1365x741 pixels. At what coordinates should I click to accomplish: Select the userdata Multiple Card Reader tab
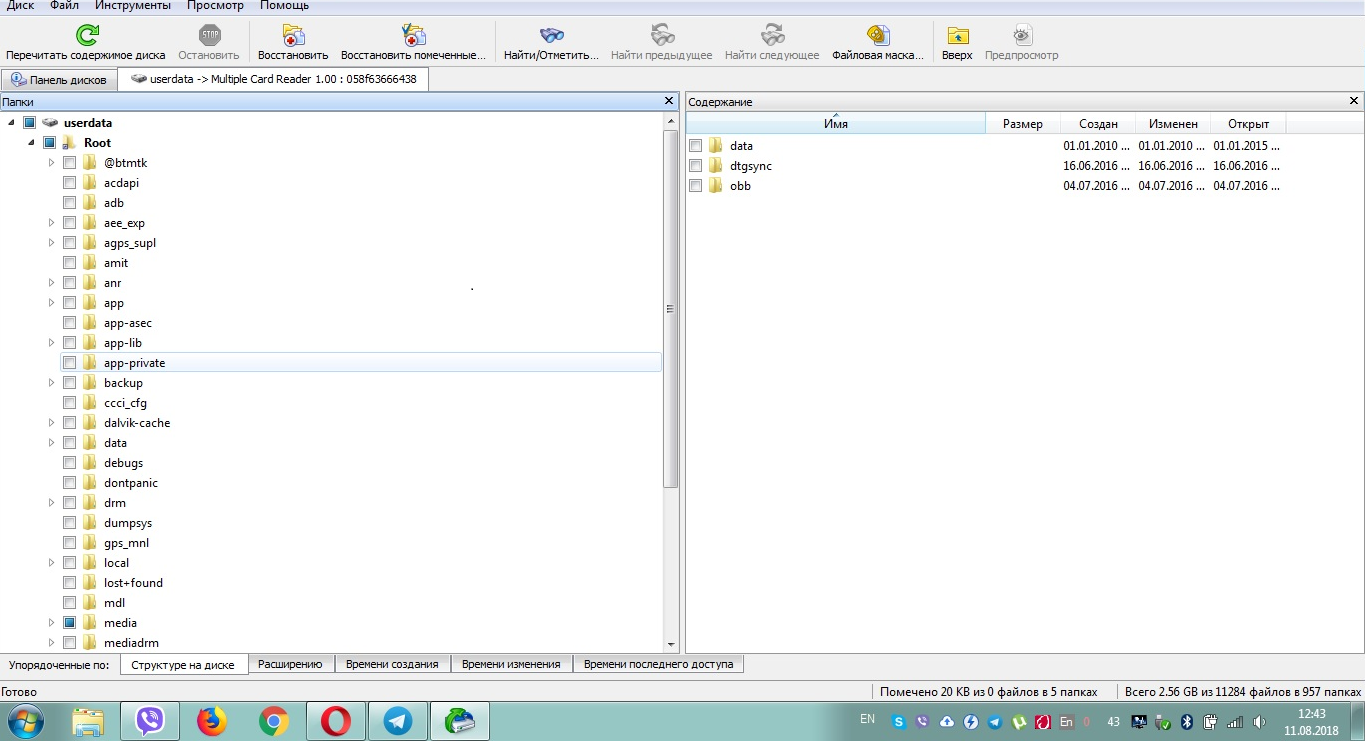[x=274, y=79]
